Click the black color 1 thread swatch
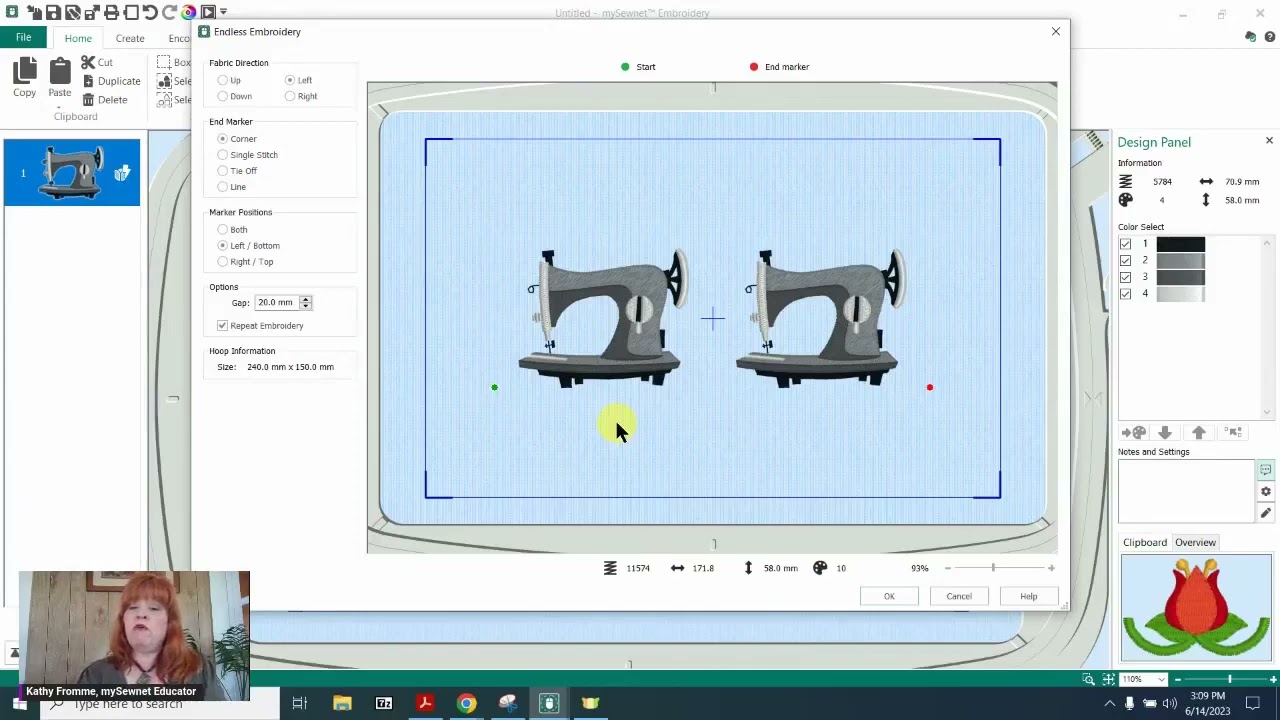Screen dimensions: 1280x720 (1181, 244)
